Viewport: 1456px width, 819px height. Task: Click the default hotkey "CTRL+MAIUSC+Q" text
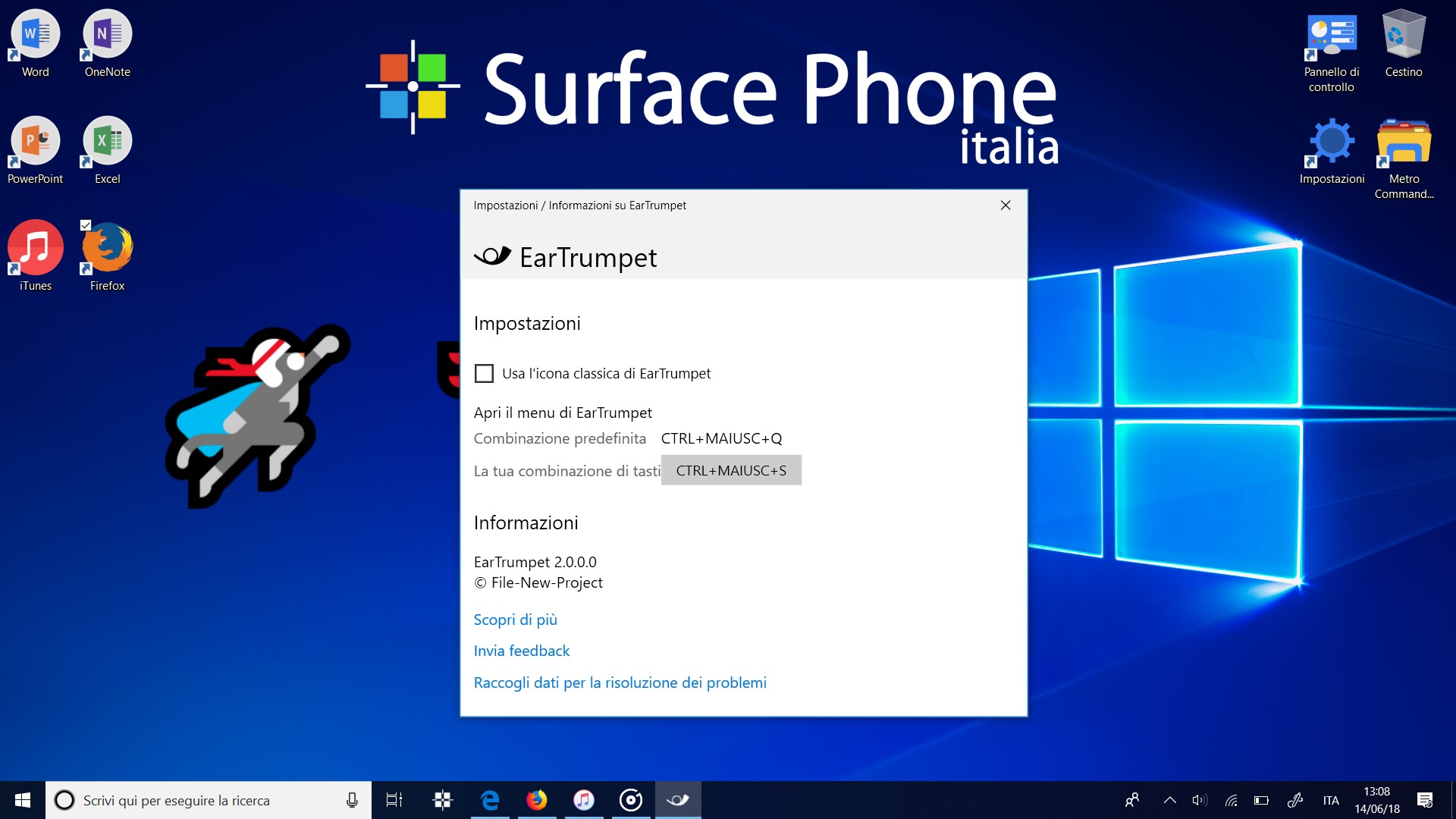[x=721, y=438]
